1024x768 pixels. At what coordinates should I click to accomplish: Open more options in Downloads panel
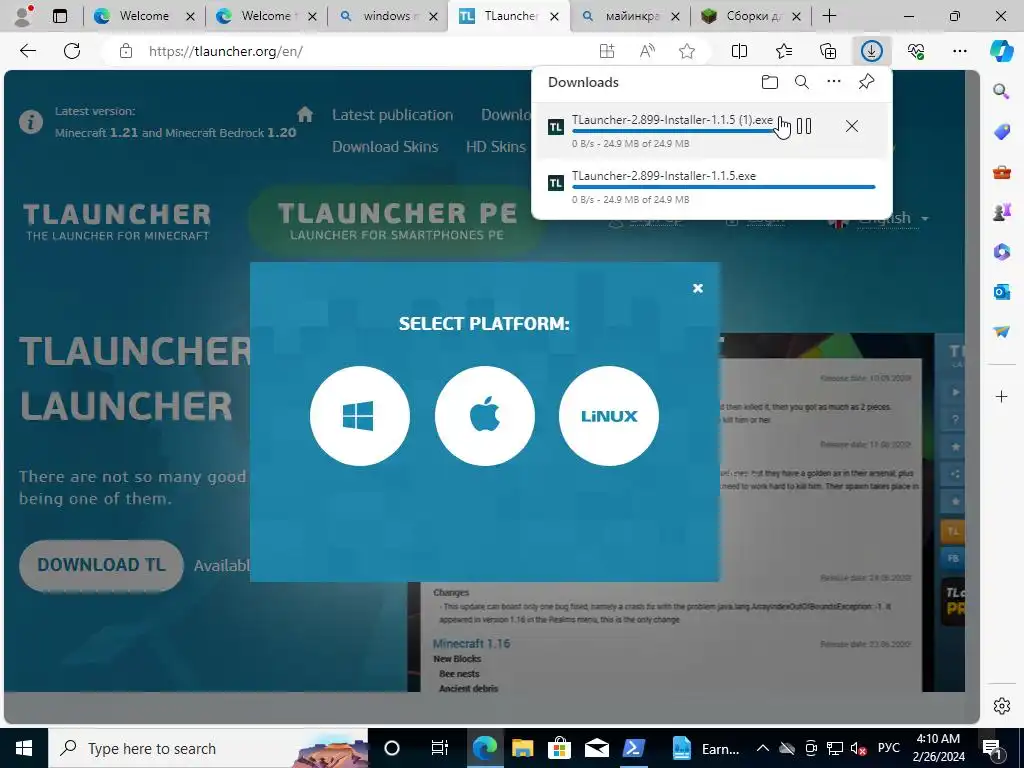point(834,82)
